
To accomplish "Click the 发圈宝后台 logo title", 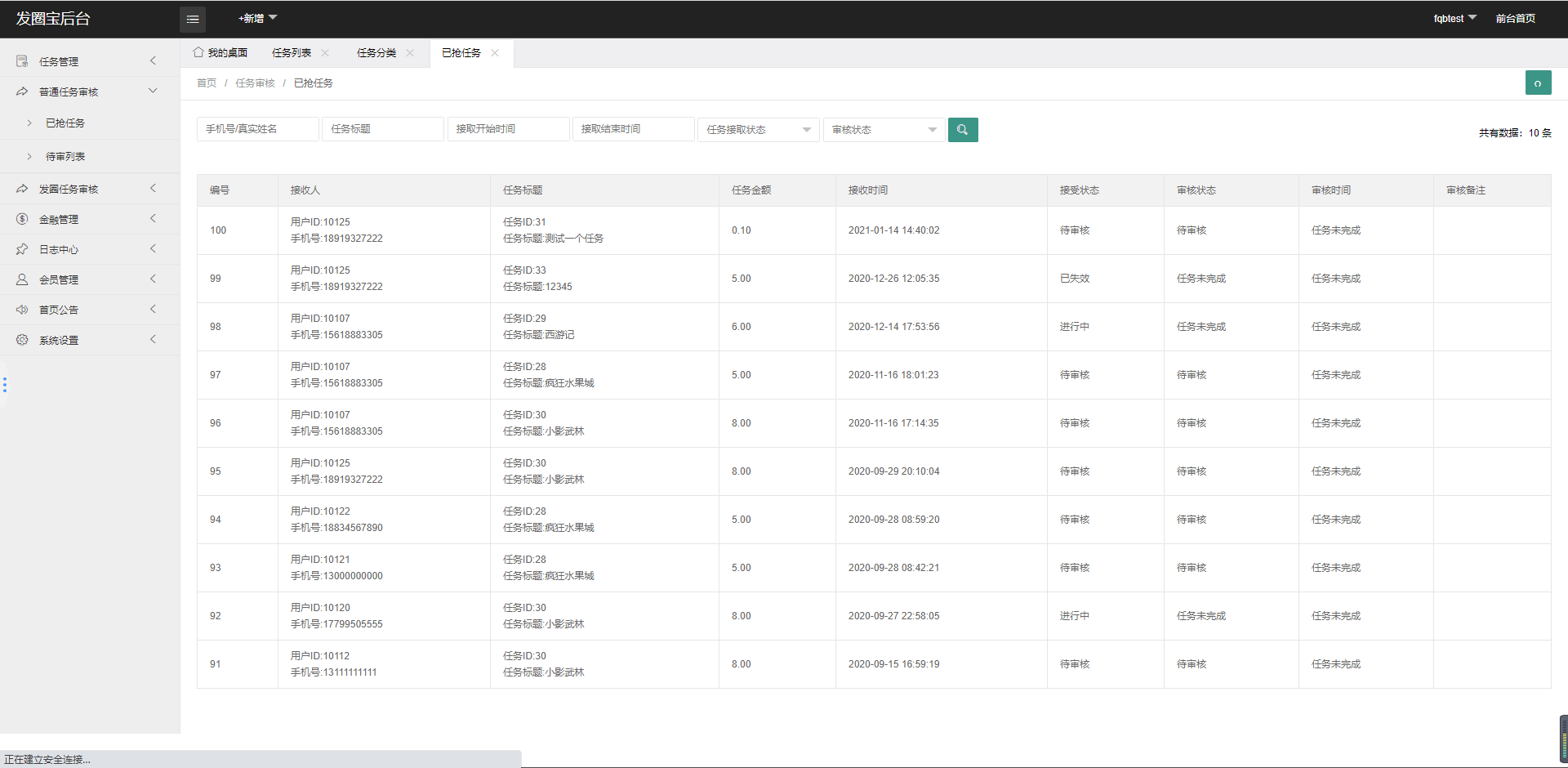I will pyautogui.click(x=53, y=19).
